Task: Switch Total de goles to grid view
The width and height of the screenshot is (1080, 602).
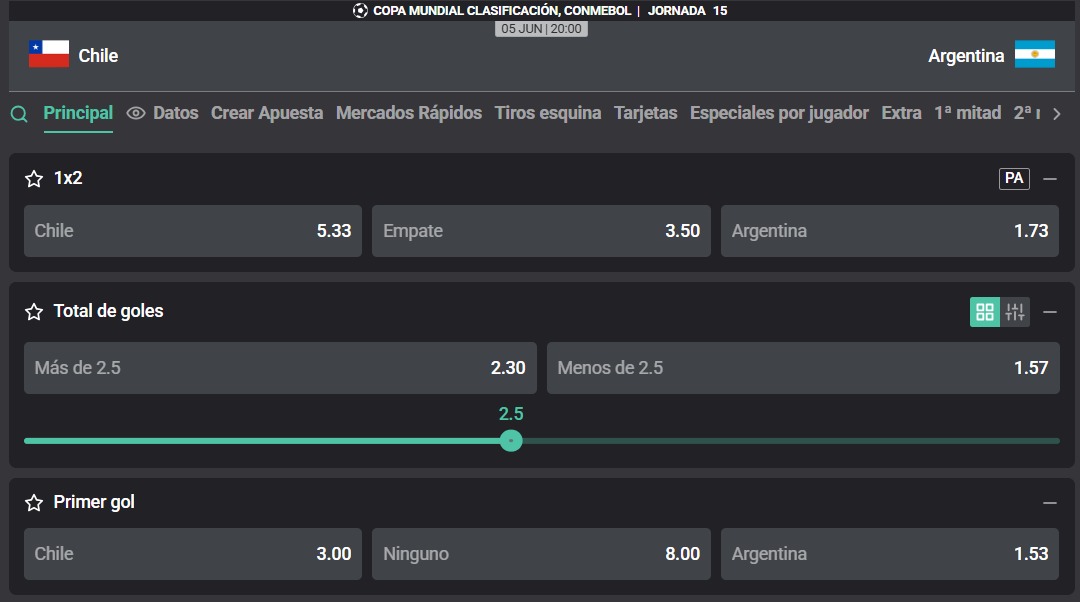Action: 985,312
